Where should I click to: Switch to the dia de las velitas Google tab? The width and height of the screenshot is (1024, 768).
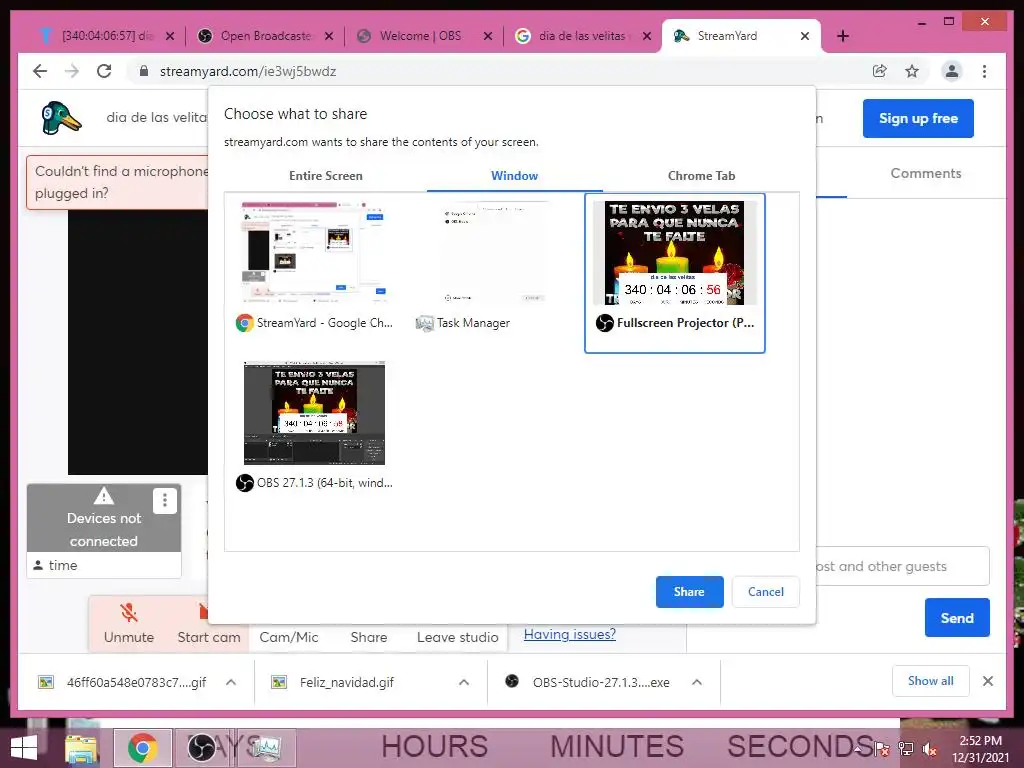tap(581, 36)
